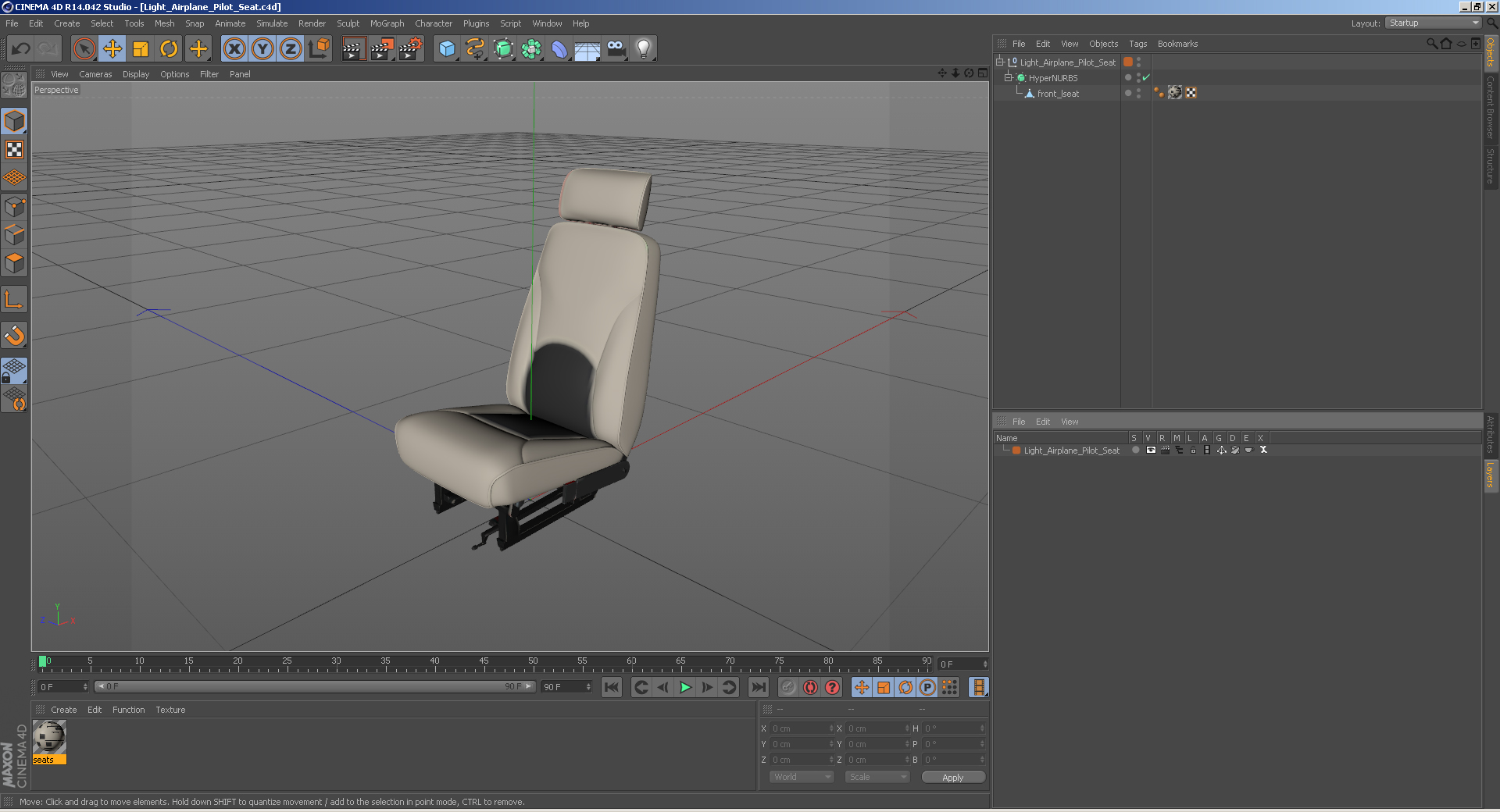Screen dimensions: 1500x812
Task: Toggle X axis lock
Action: coord(234,49)
